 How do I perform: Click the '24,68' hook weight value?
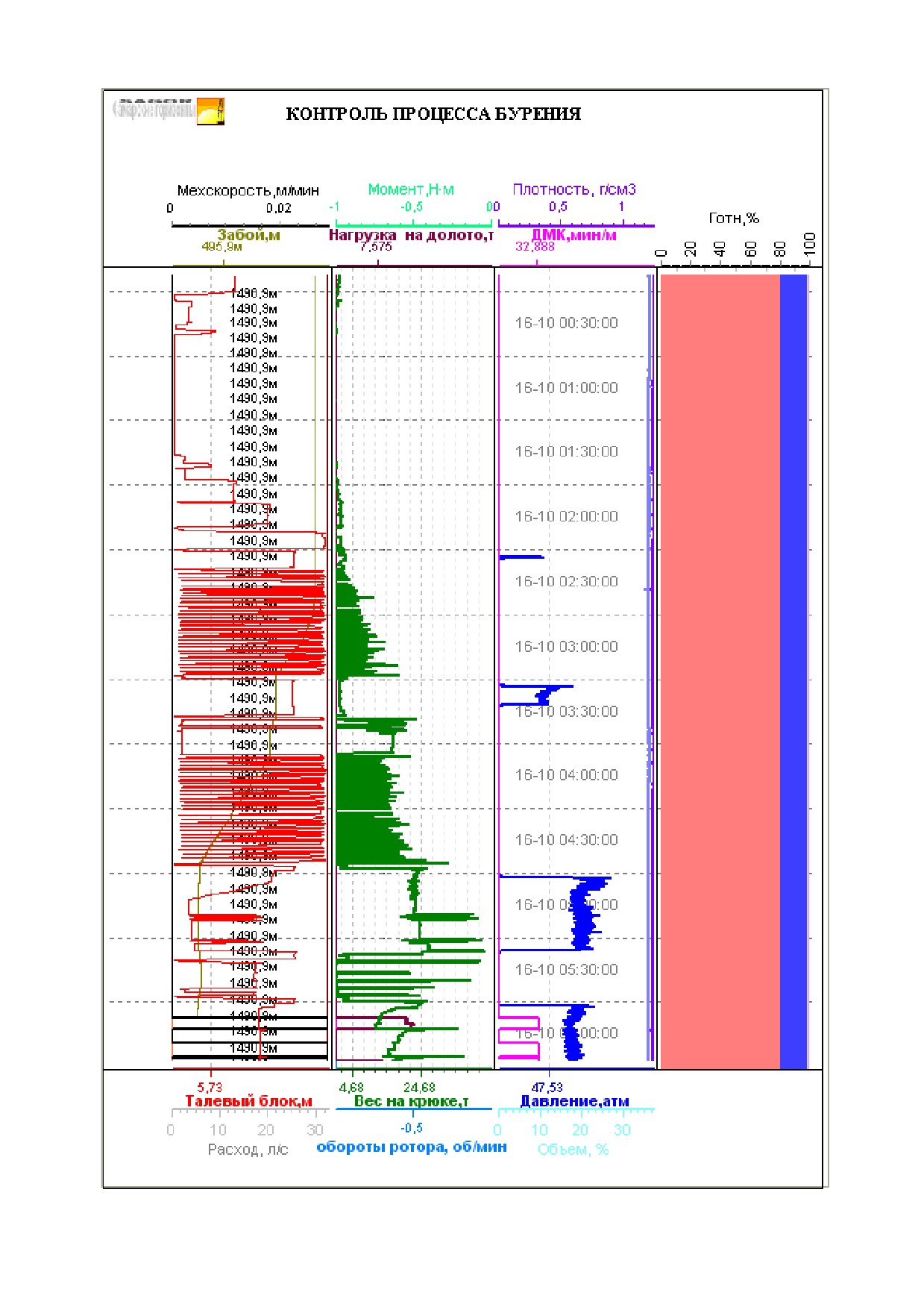coord(419,1088)
